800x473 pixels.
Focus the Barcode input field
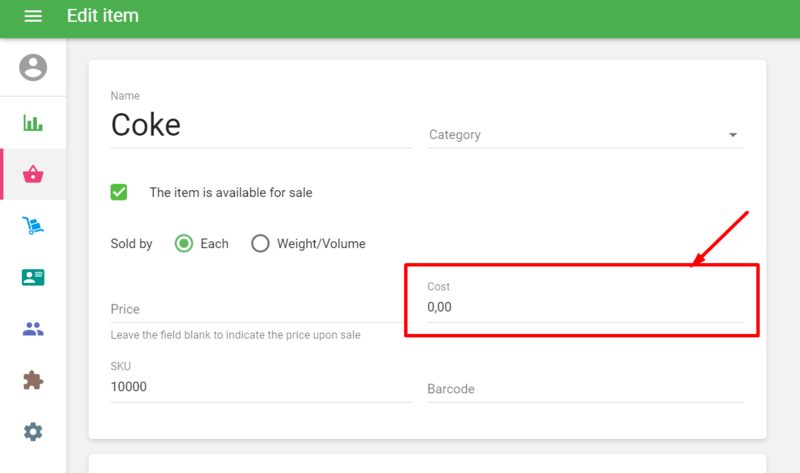[x=585, y=388]
